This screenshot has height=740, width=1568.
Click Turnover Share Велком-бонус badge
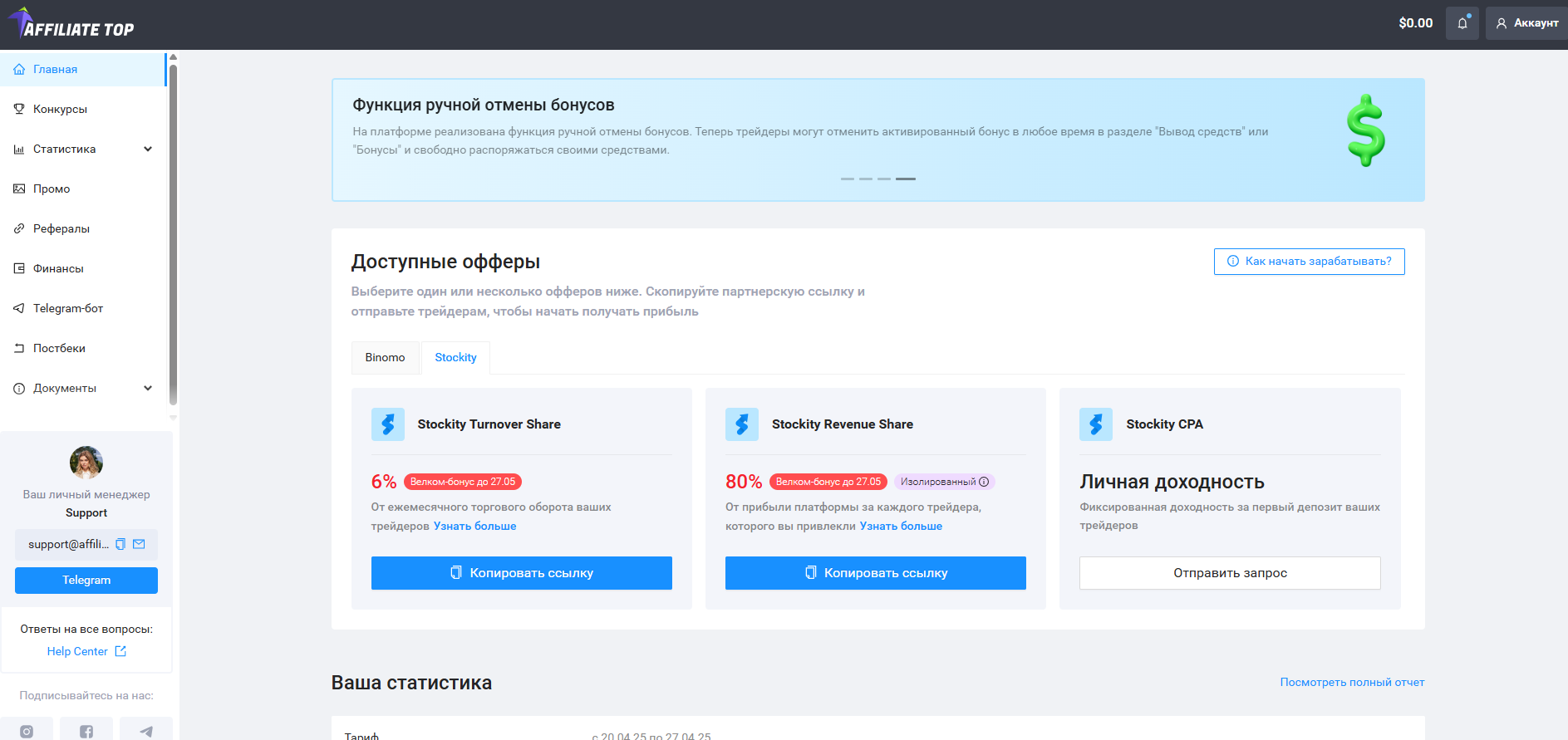pyautogui.click(x=463, y=482)
